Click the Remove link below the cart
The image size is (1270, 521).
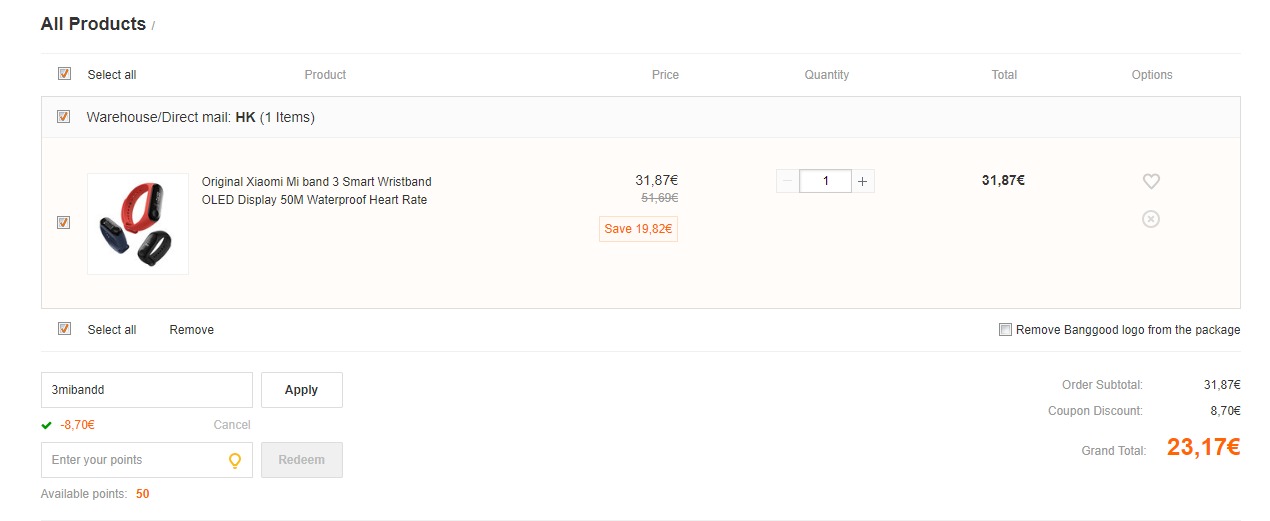click(191, 330)
